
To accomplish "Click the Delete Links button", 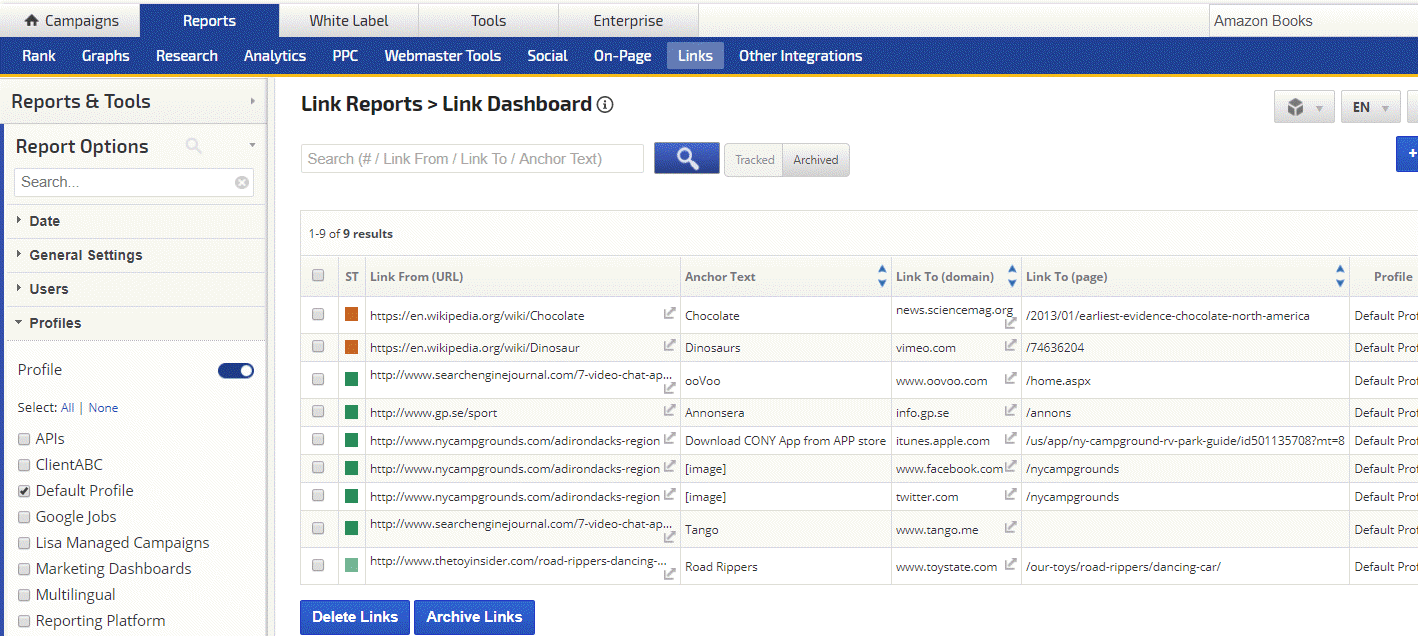I will click(x=355, y=617).
